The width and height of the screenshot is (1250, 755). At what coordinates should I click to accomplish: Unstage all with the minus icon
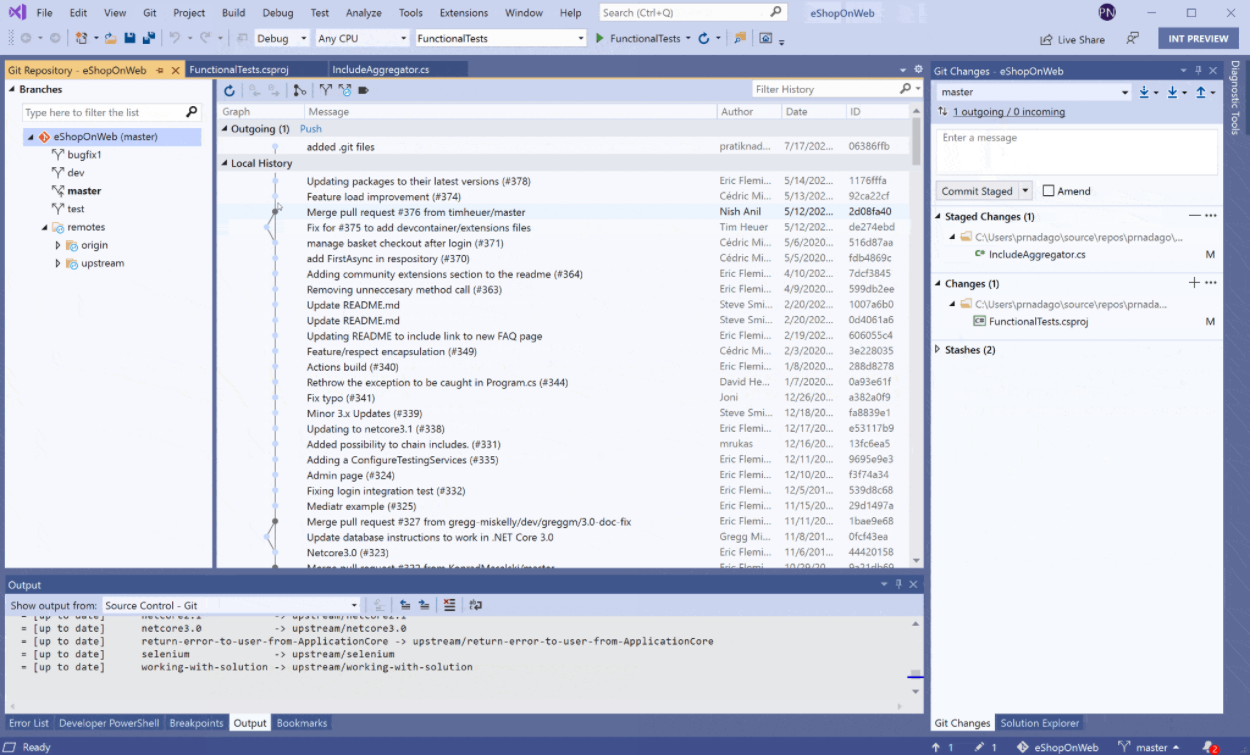pyautogui.click(x=1193, y=216)
